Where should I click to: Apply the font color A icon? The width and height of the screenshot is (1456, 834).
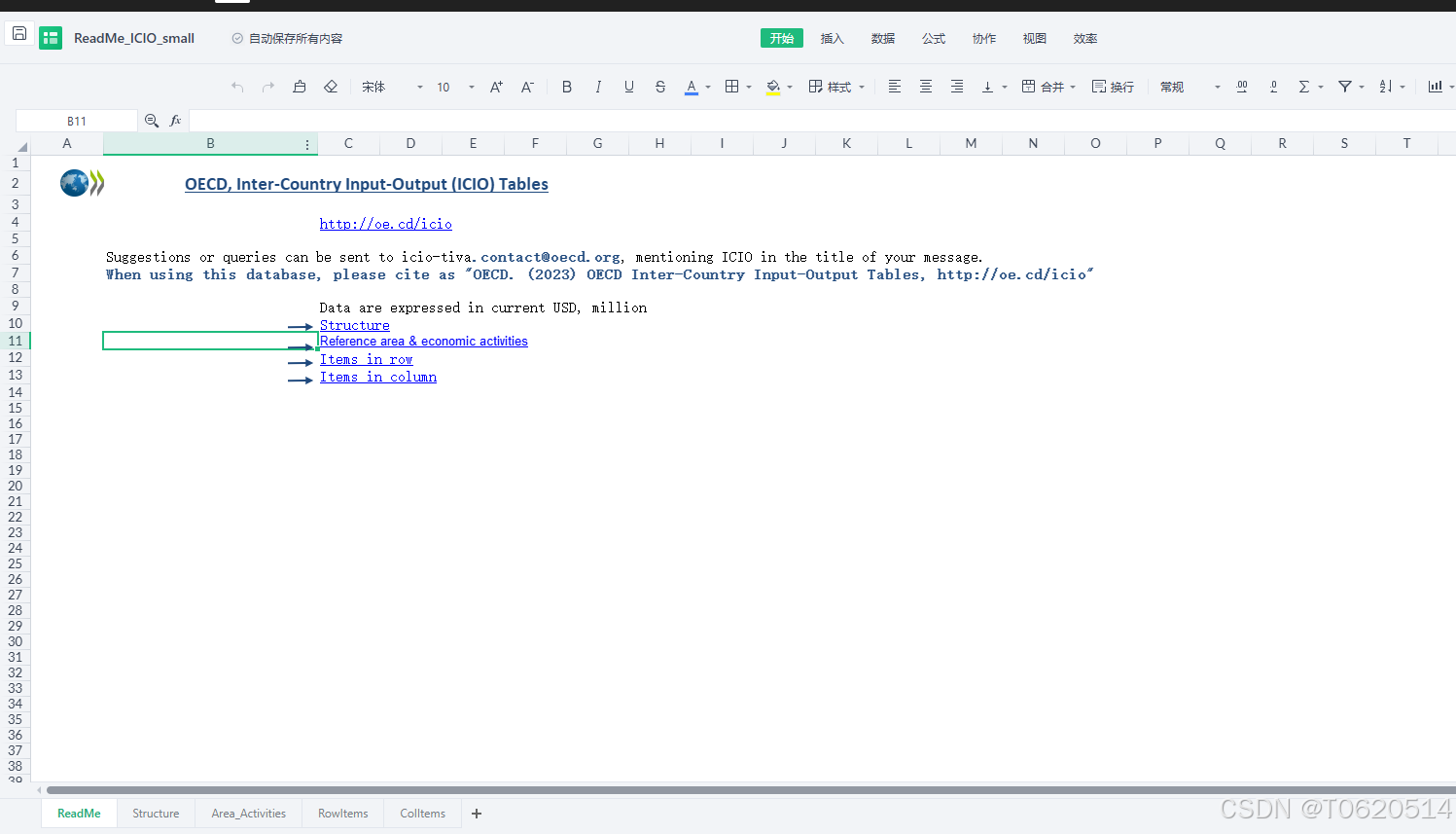692,87
